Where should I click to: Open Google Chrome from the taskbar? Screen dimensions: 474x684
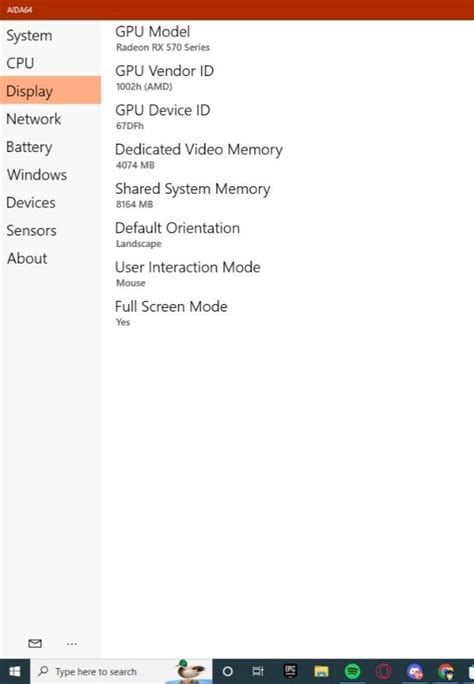tap(446, 671)
